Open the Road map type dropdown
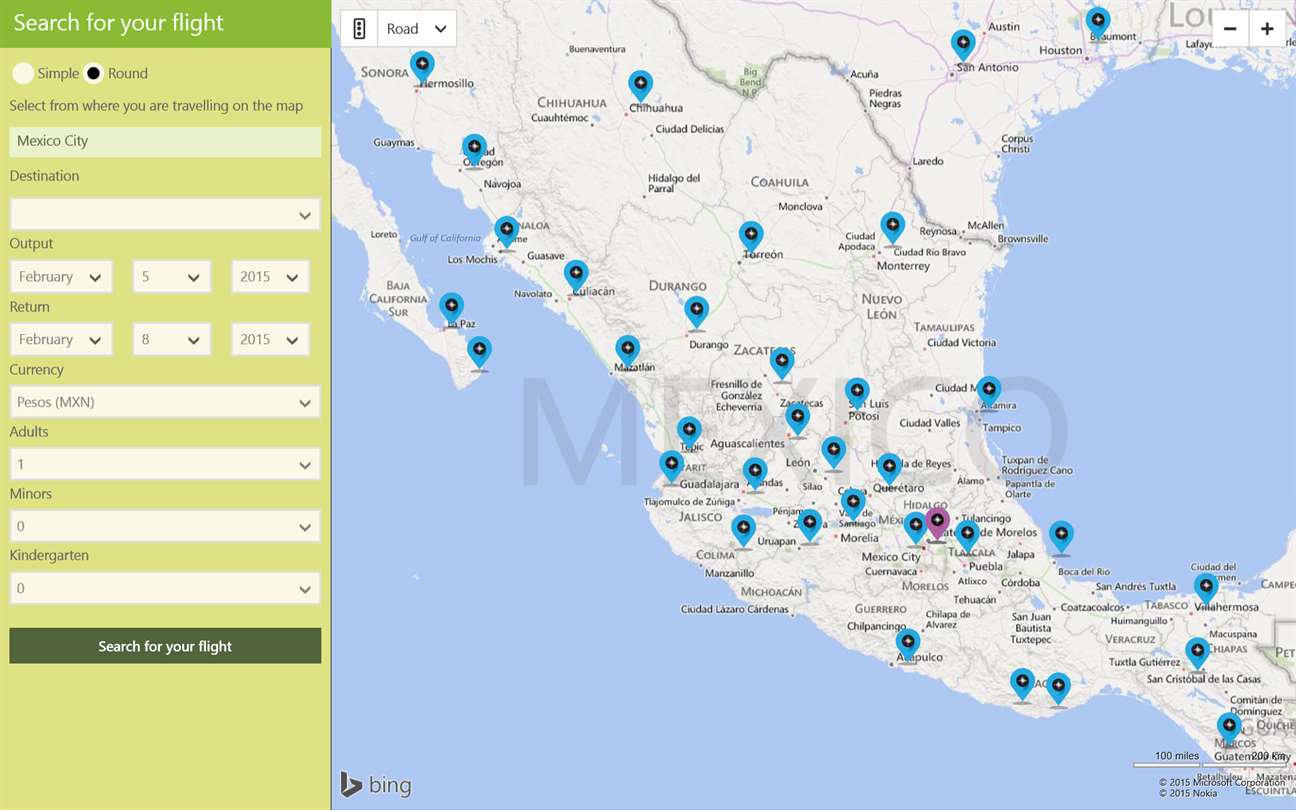 point(417,29)
